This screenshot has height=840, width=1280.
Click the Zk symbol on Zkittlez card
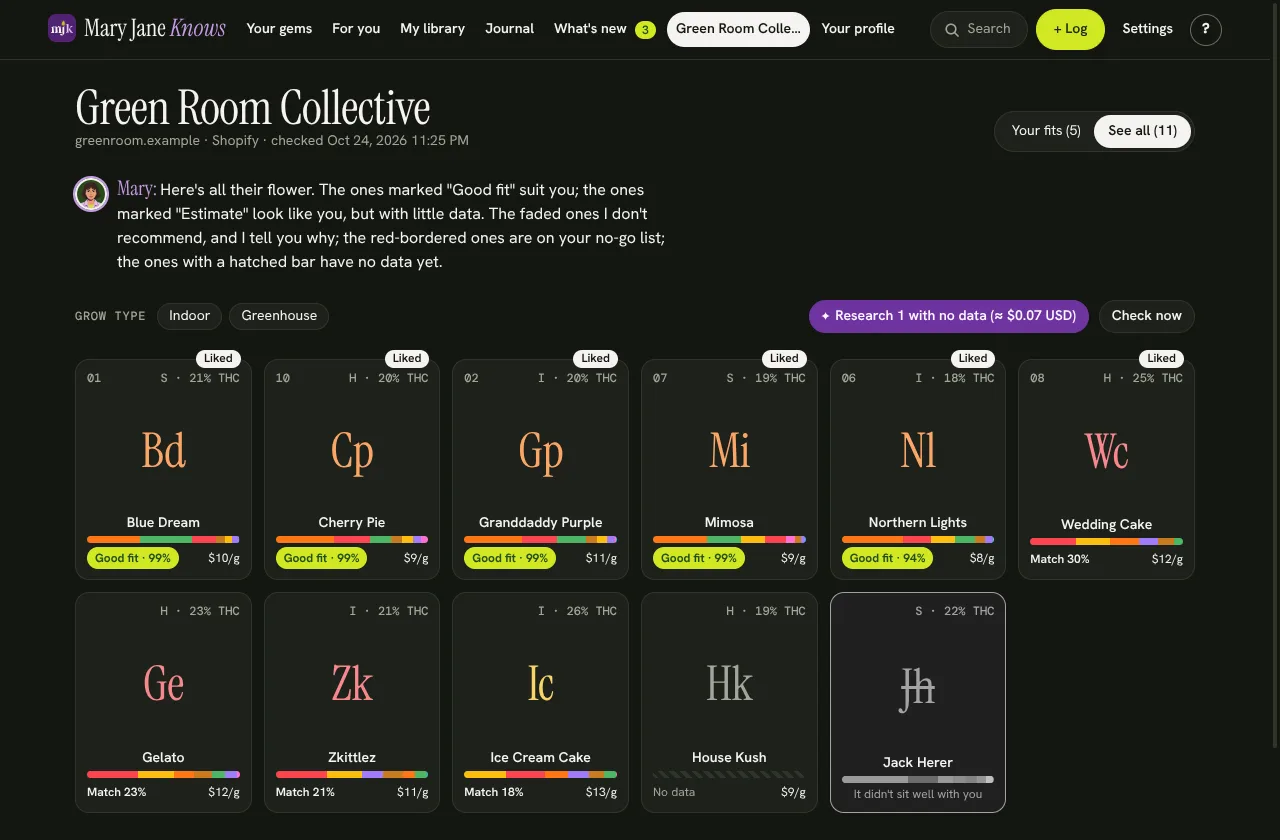tap(352, 684)
